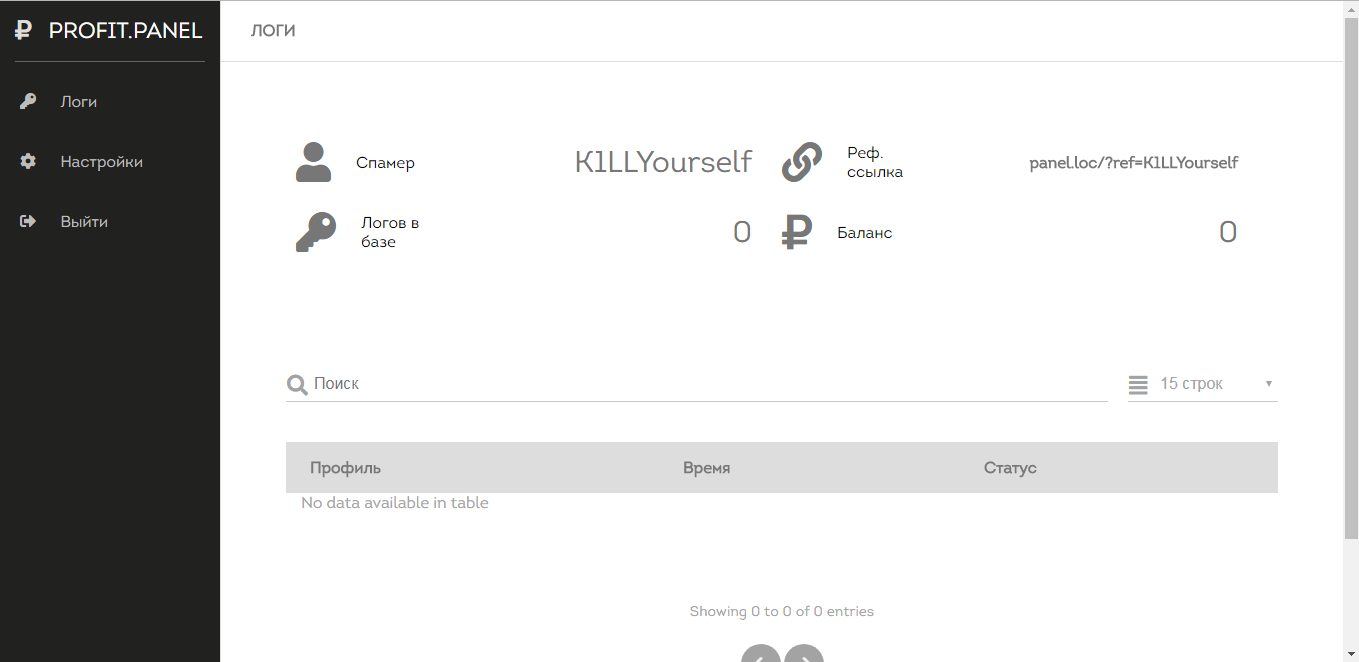Click the chain link icon beside Реф. ссылка

coord(801,162)
